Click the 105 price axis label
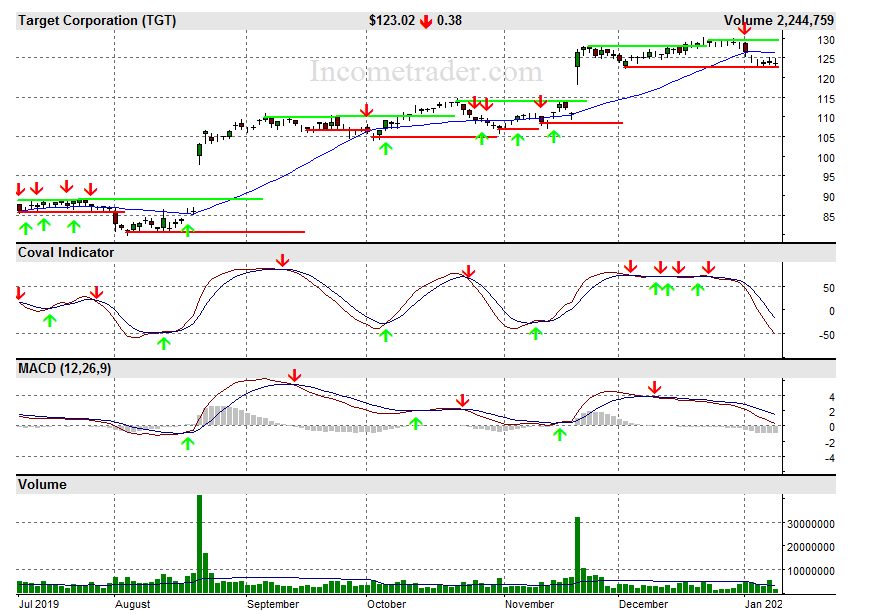Image resolution: width=872 pixels, height=614 pixels. (x=826, y=138)
